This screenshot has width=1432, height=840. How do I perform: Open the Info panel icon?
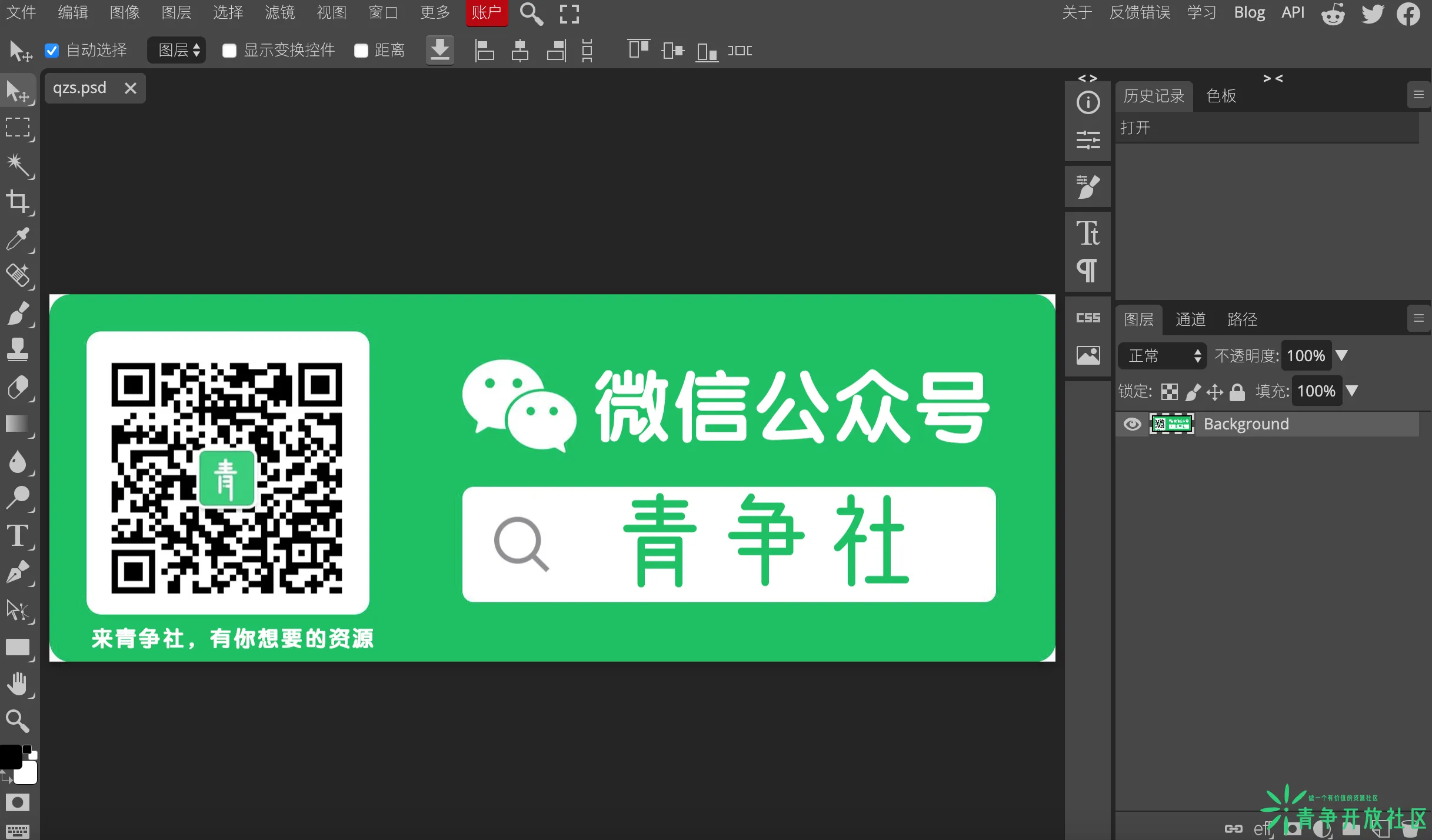1088,102
